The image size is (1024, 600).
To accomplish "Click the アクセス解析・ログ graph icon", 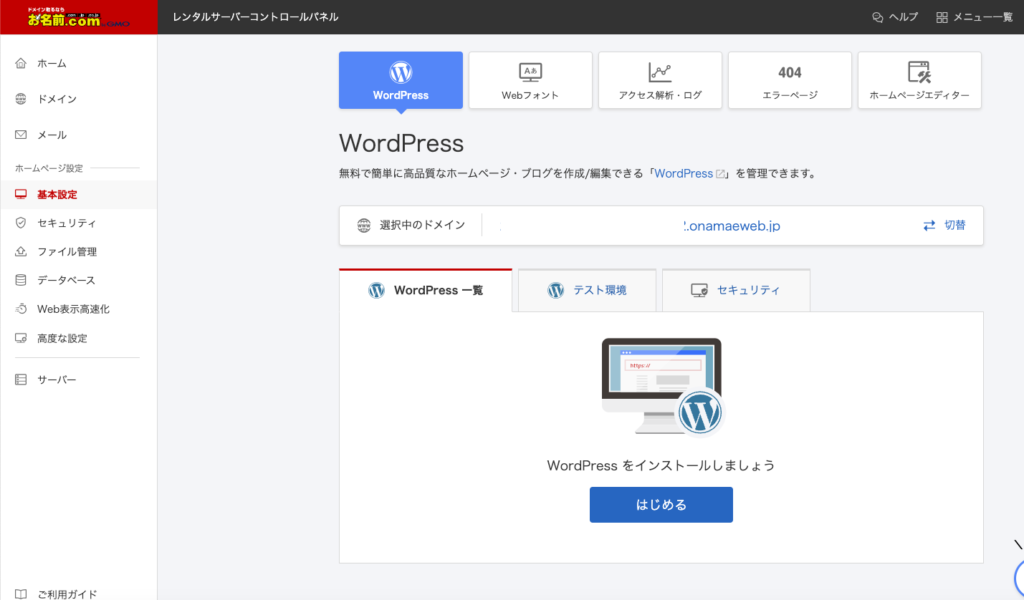I will (x=660, y=72).
